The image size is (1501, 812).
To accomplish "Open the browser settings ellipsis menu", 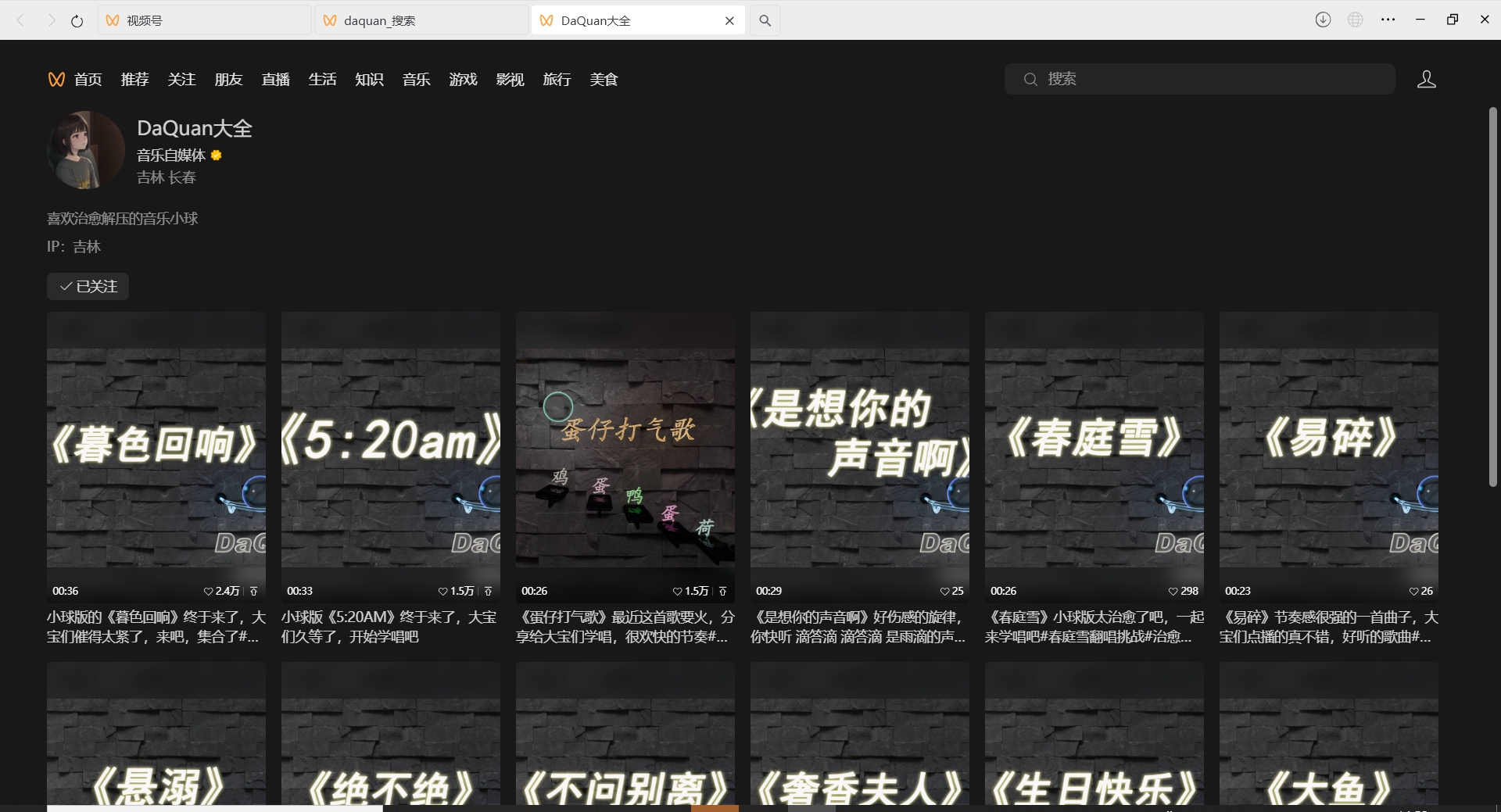I will pyautogui.click(x=1389, y=20).
